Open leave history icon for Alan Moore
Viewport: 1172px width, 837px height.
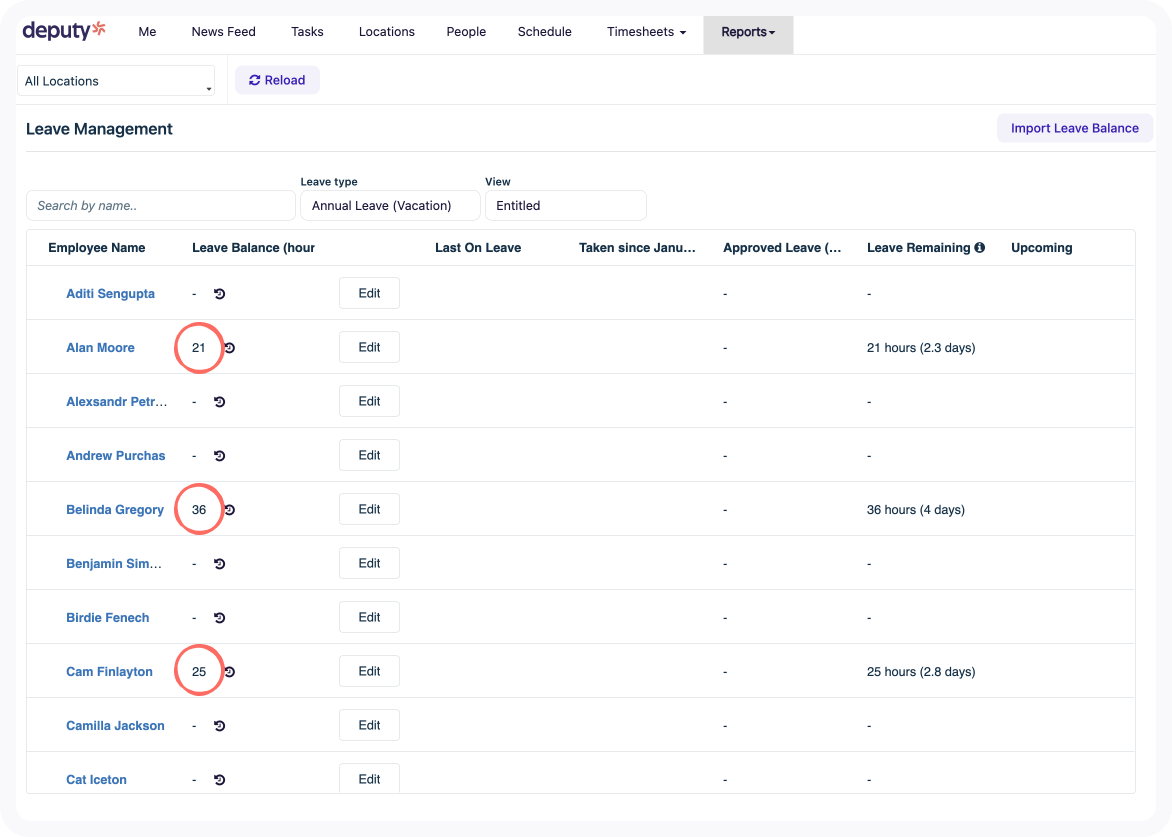coord(229,348)
